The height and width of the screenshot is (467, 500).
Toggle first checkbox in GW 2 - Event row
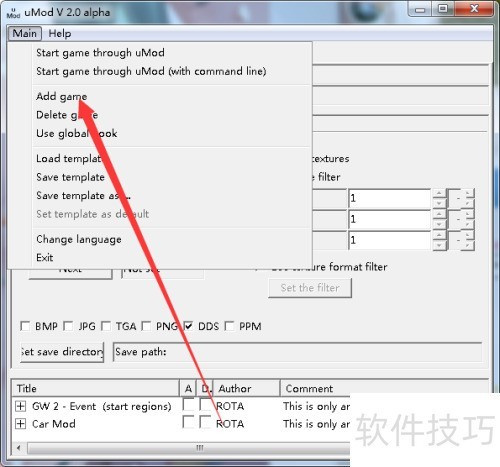(x=189, y=404)
